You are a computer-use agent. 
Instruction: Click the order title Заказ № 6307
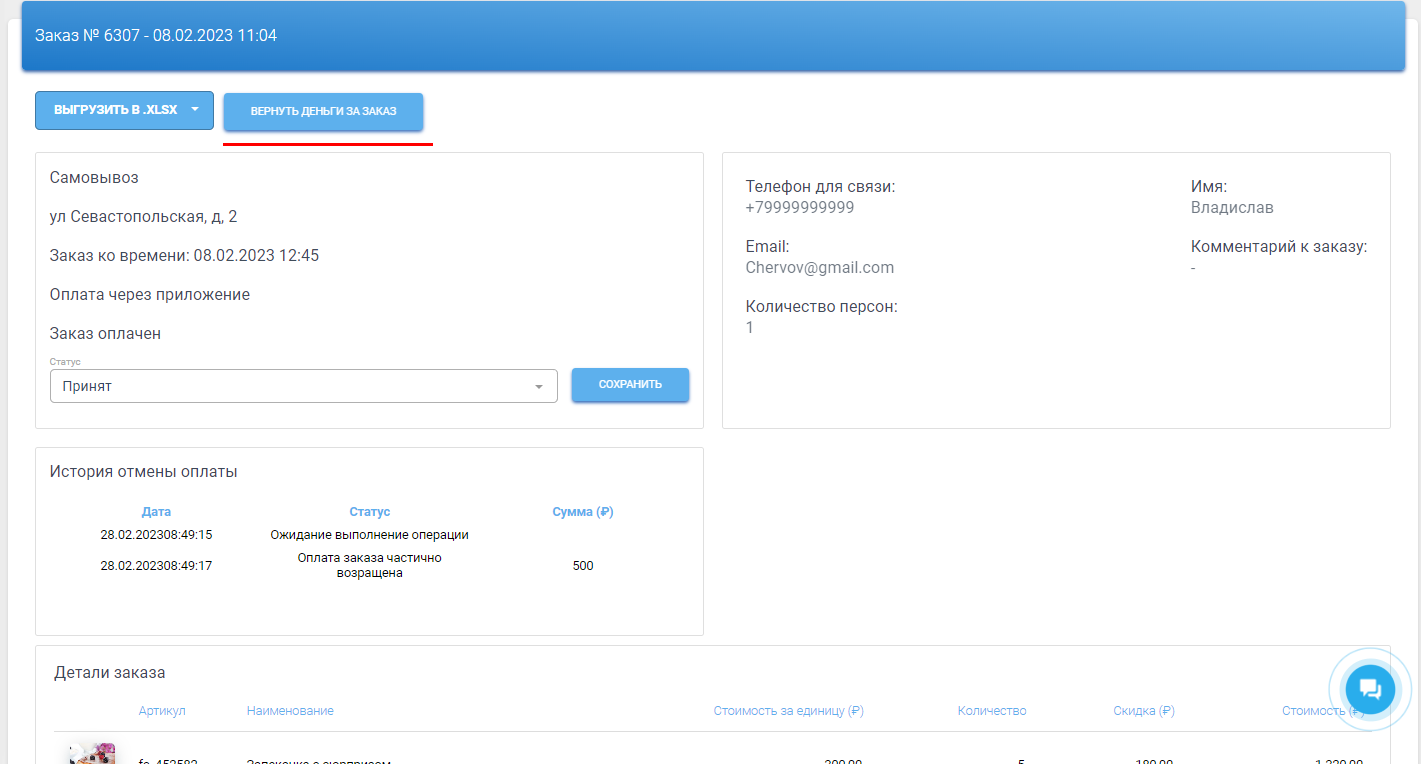[156, 36]
